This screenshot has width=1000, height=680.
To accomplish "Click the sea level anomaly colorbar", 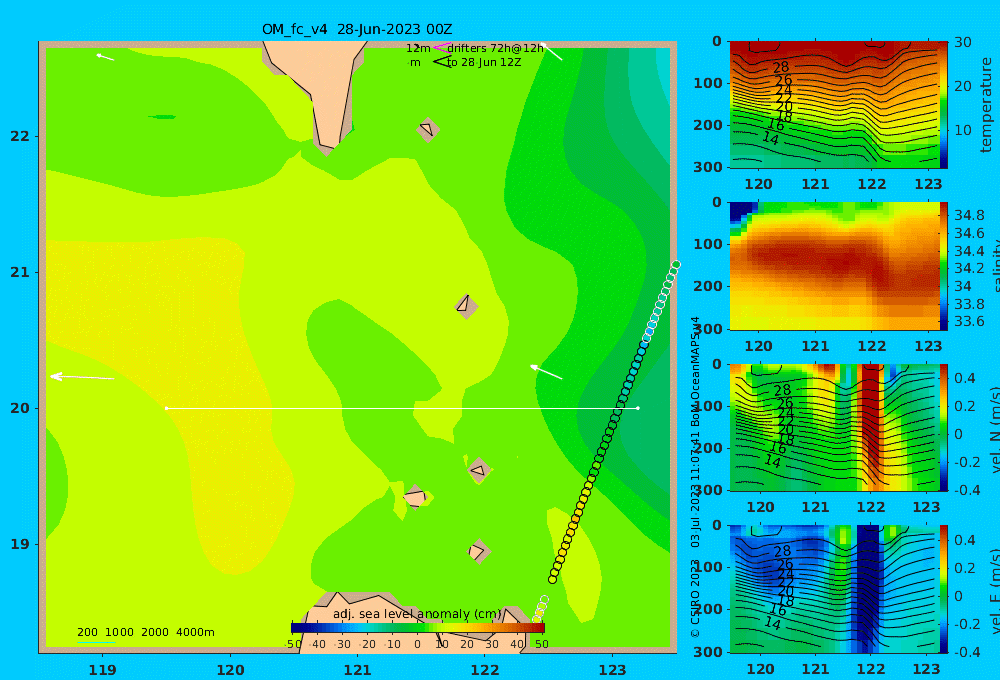I will tap(418, 628).
